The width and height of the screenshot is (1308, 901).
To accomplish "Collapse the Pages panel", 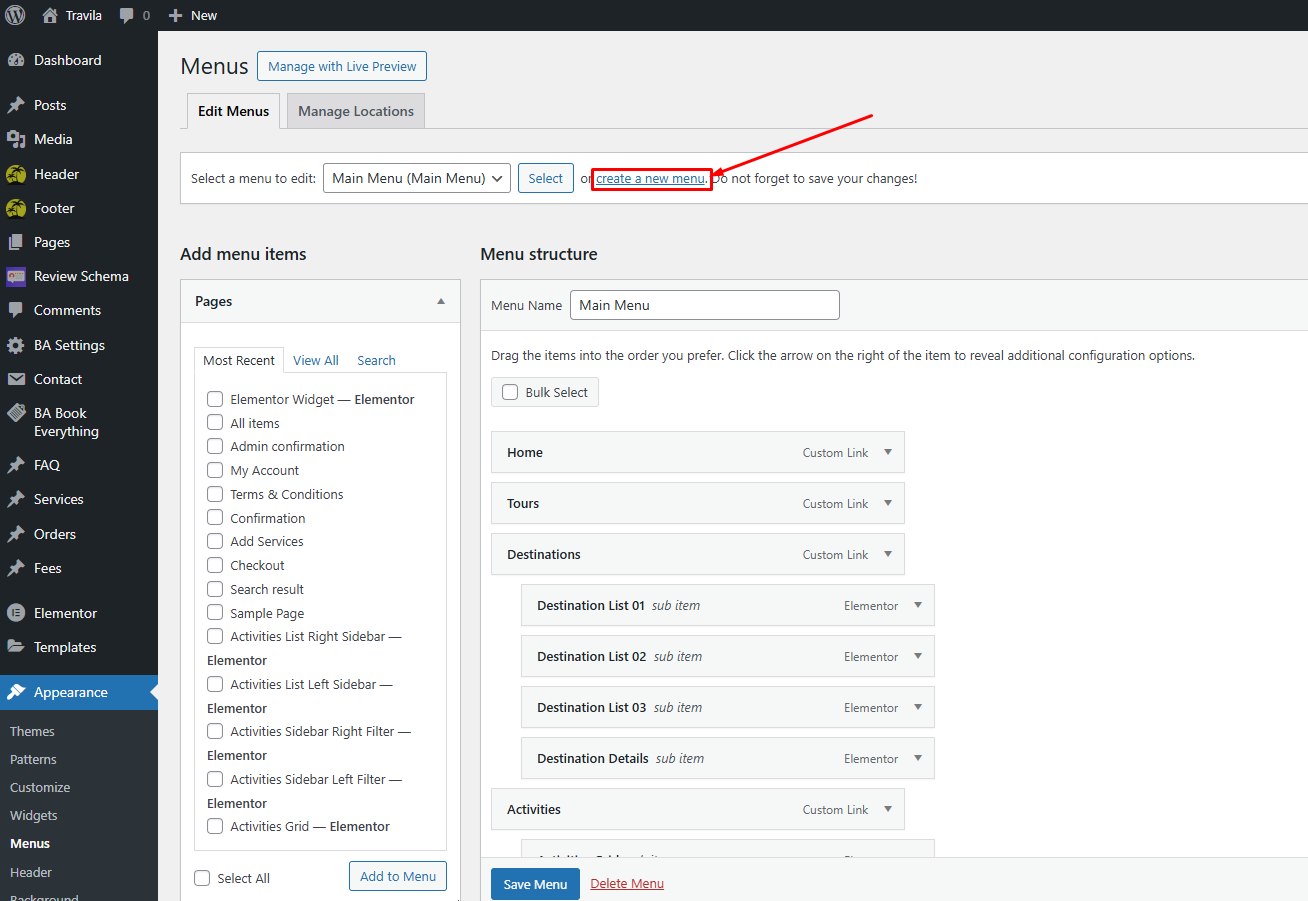I will [x=441, y=301].
